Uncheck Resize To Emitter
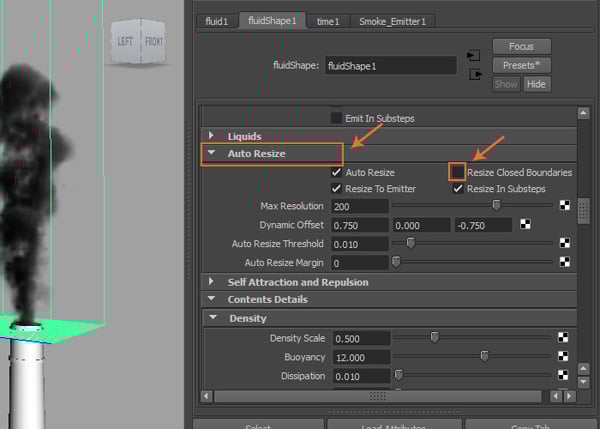 click(336, 189)
